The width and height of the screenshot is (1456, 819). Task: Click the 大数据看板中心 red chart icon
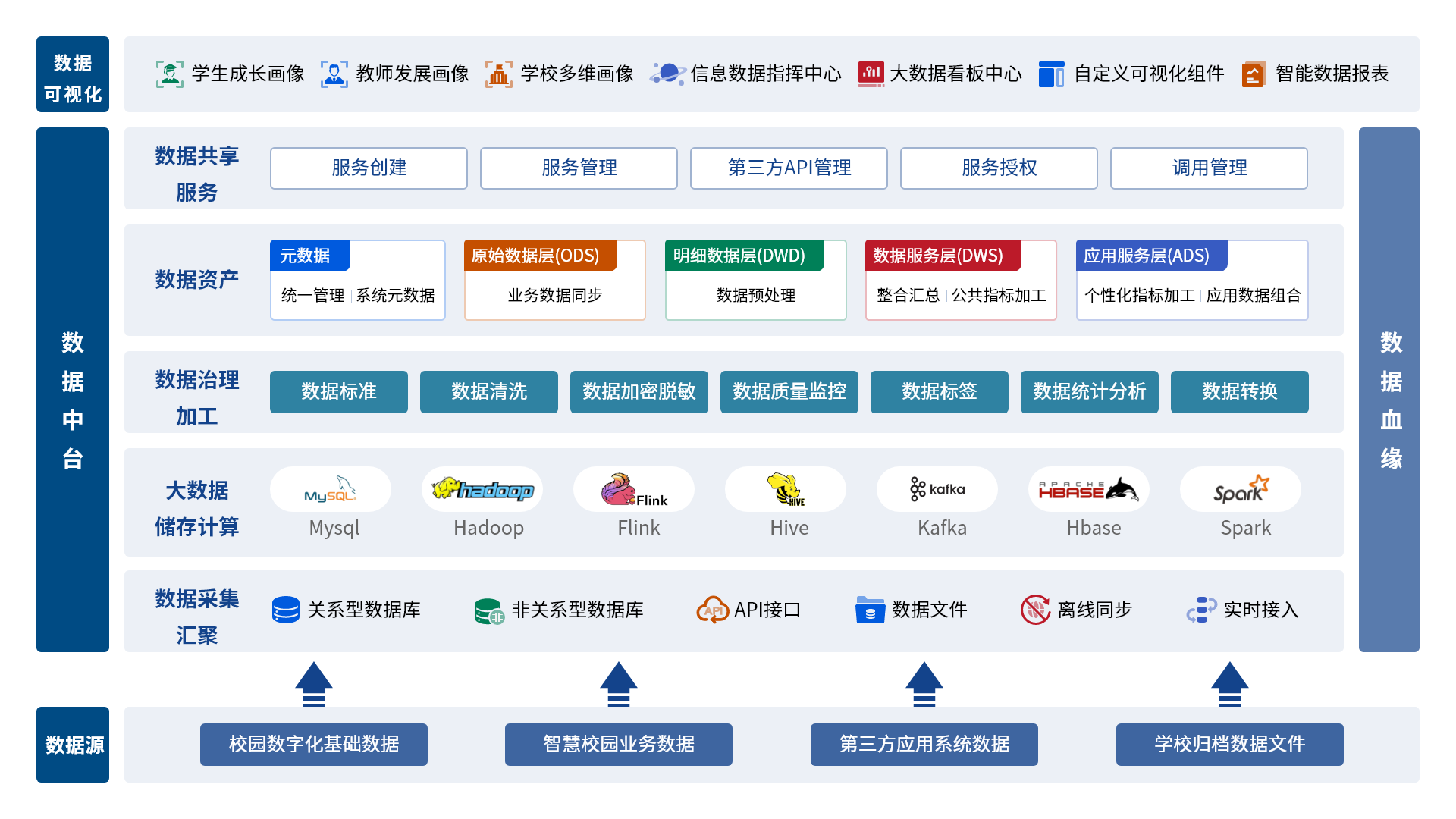[871, 74]
